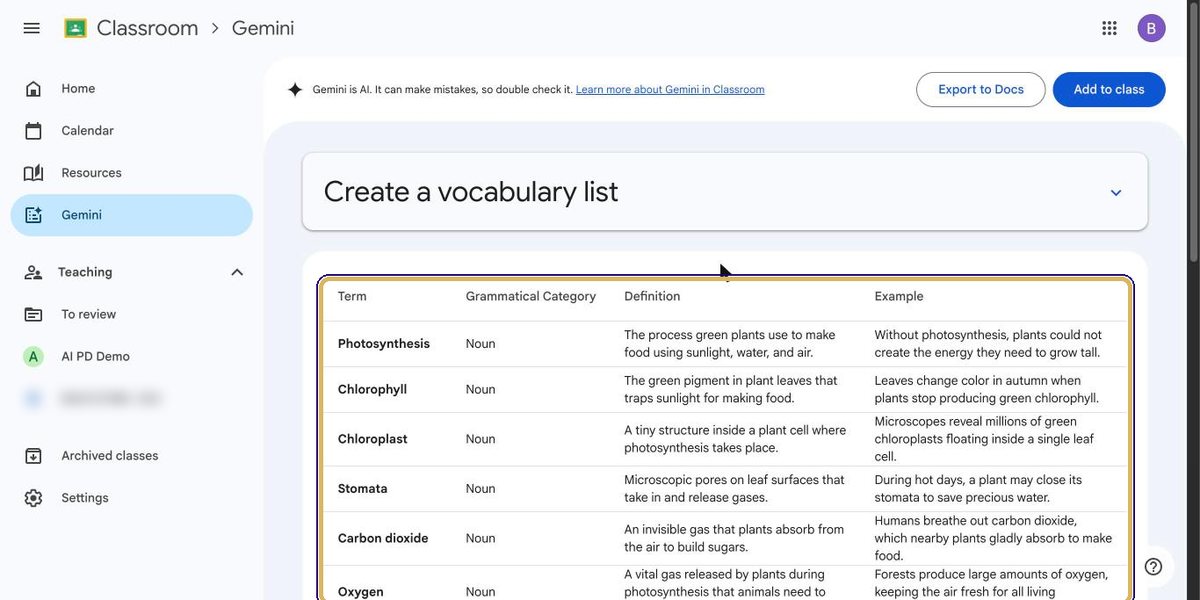Viewport: 1200px width, 600px height.
Task: Click the Stomata example about hot days
Action: click(x=978, y=489)
